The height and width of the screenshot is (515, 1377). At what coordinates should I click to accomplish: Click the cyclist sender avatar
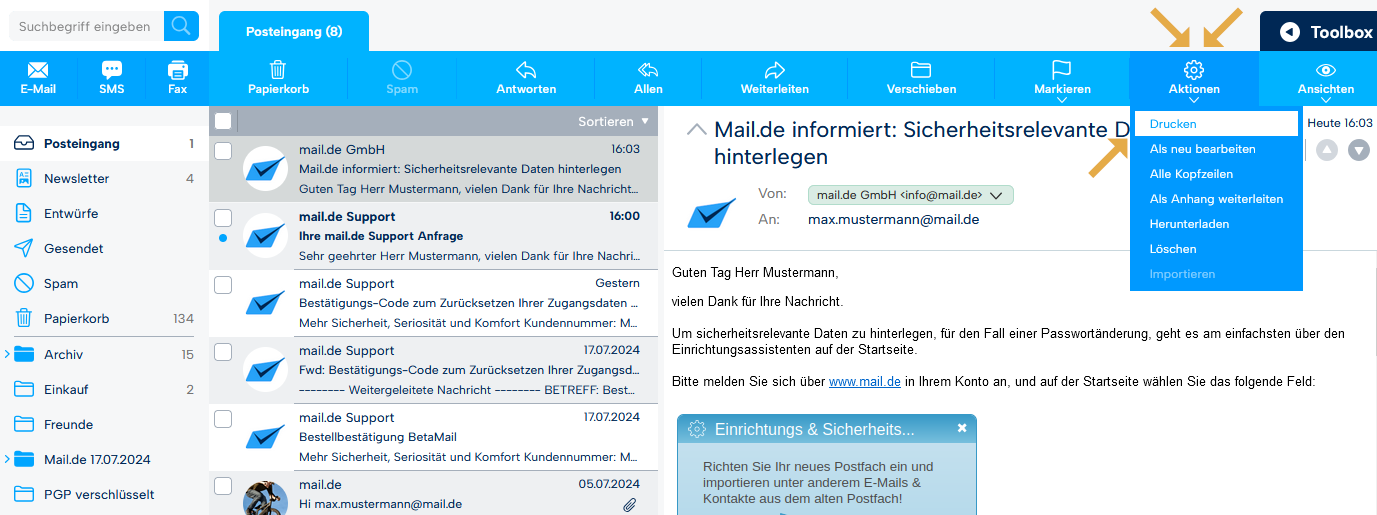(266, 497)
